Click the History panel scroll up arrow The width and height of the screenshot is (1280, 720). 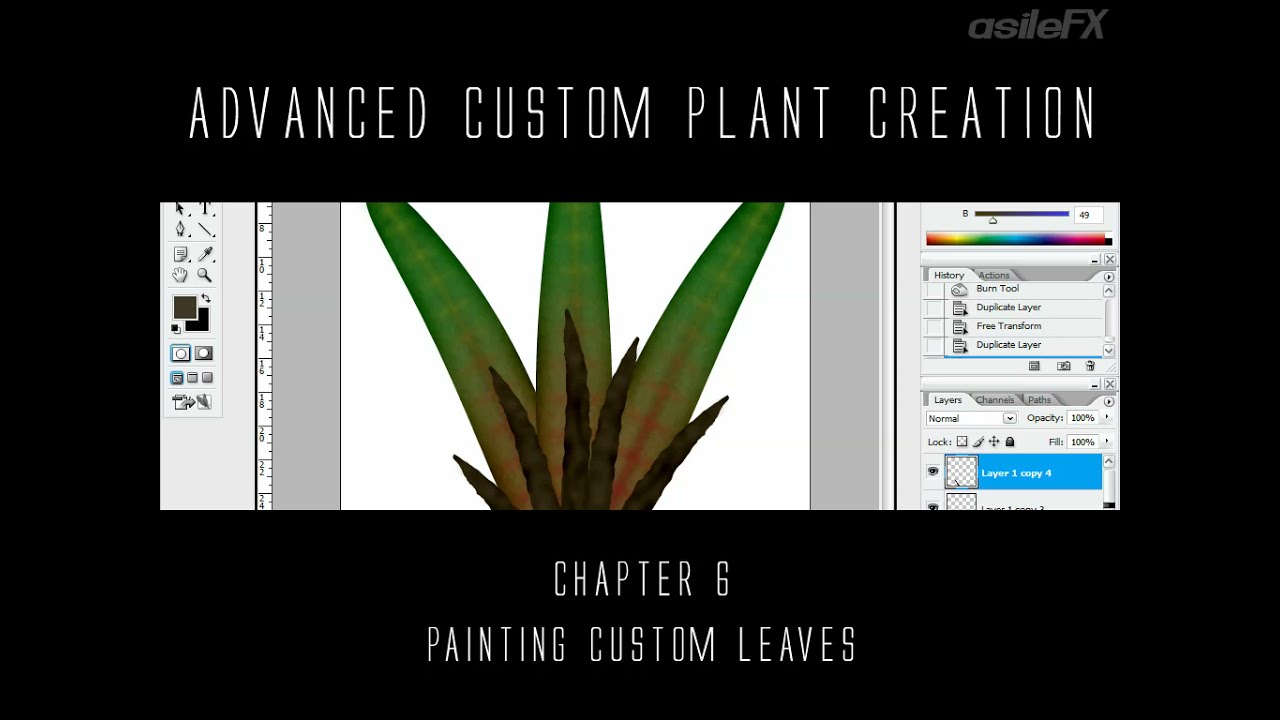pyautogui.click(x=1109, y=291)
